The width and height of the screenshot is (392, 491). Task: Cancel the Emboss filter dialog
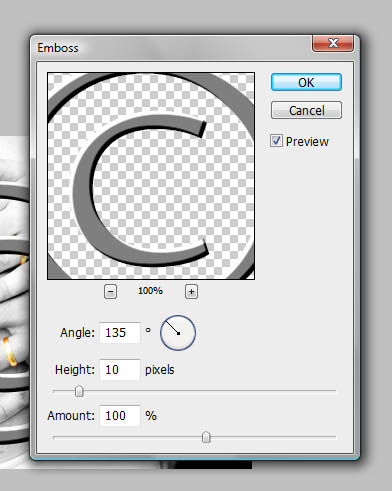(x=306, y=110)
